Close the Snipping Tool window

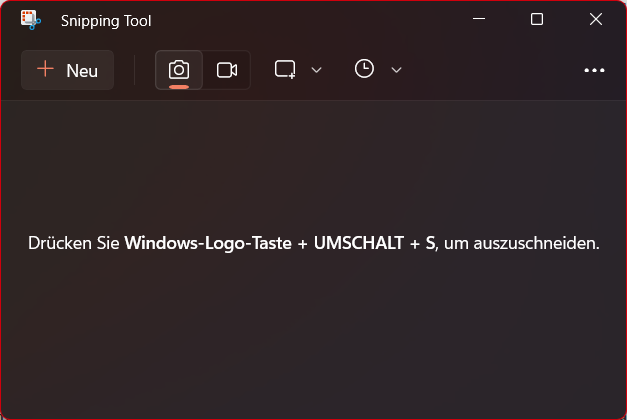point(596,19)
